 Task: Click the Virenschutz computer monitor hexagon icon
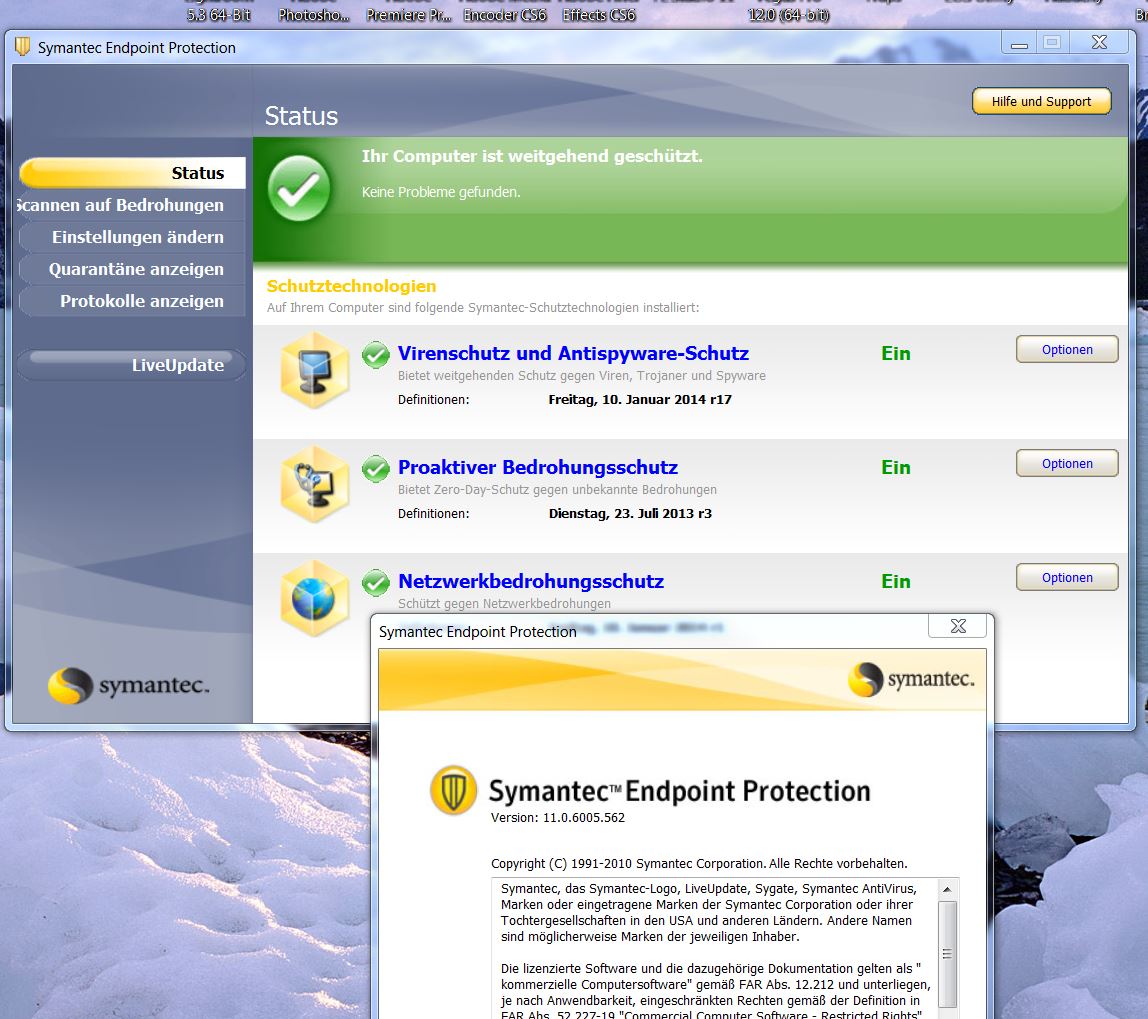[x=315, y=370]
